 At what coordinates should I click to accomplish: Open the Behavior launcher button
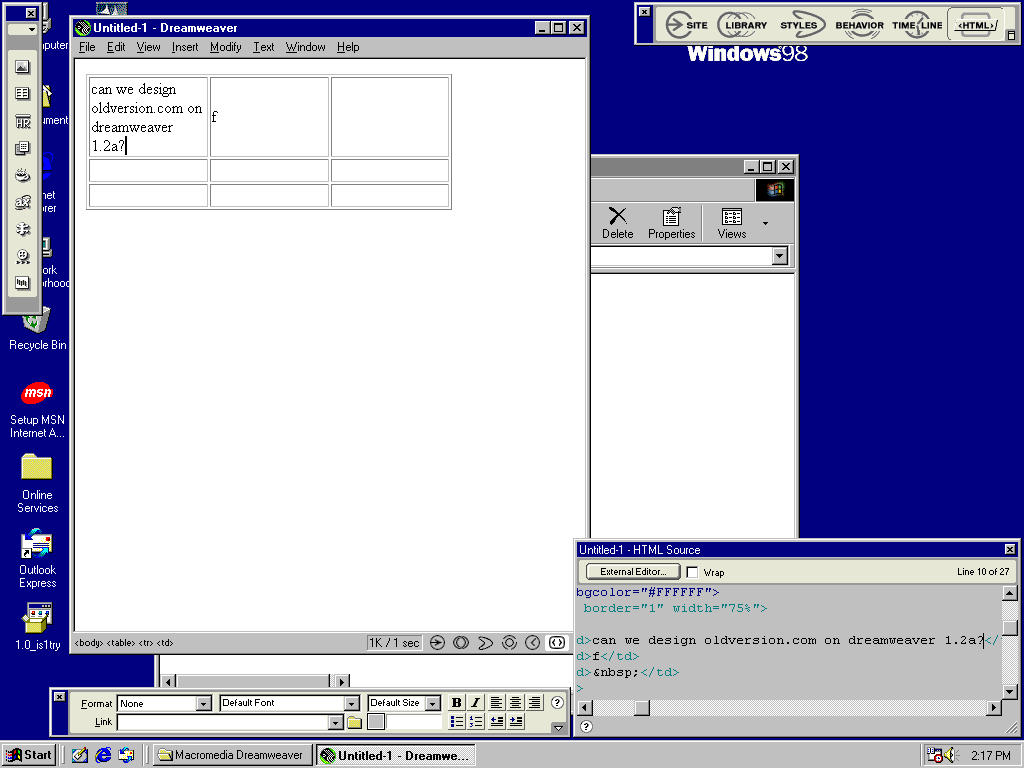click(x=859, y=25)
